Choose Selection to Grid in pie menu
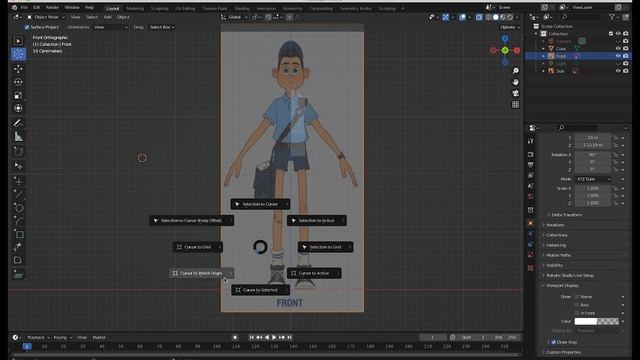This screenshot has width=640, height=360. (325, 247)
